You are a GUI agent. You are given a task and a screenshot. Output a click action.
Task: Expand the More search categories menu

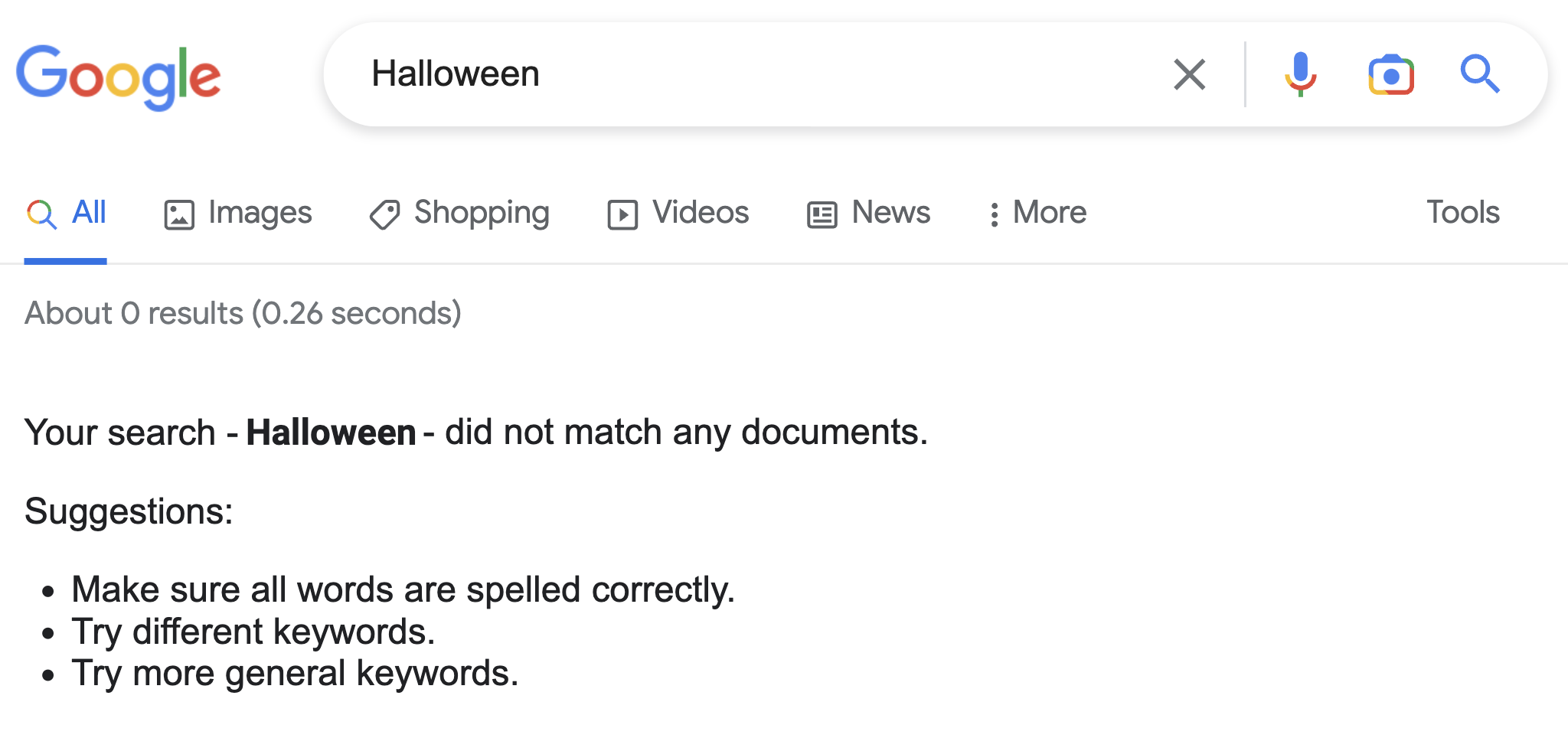pyautogui.click(x=1049, y=212)
